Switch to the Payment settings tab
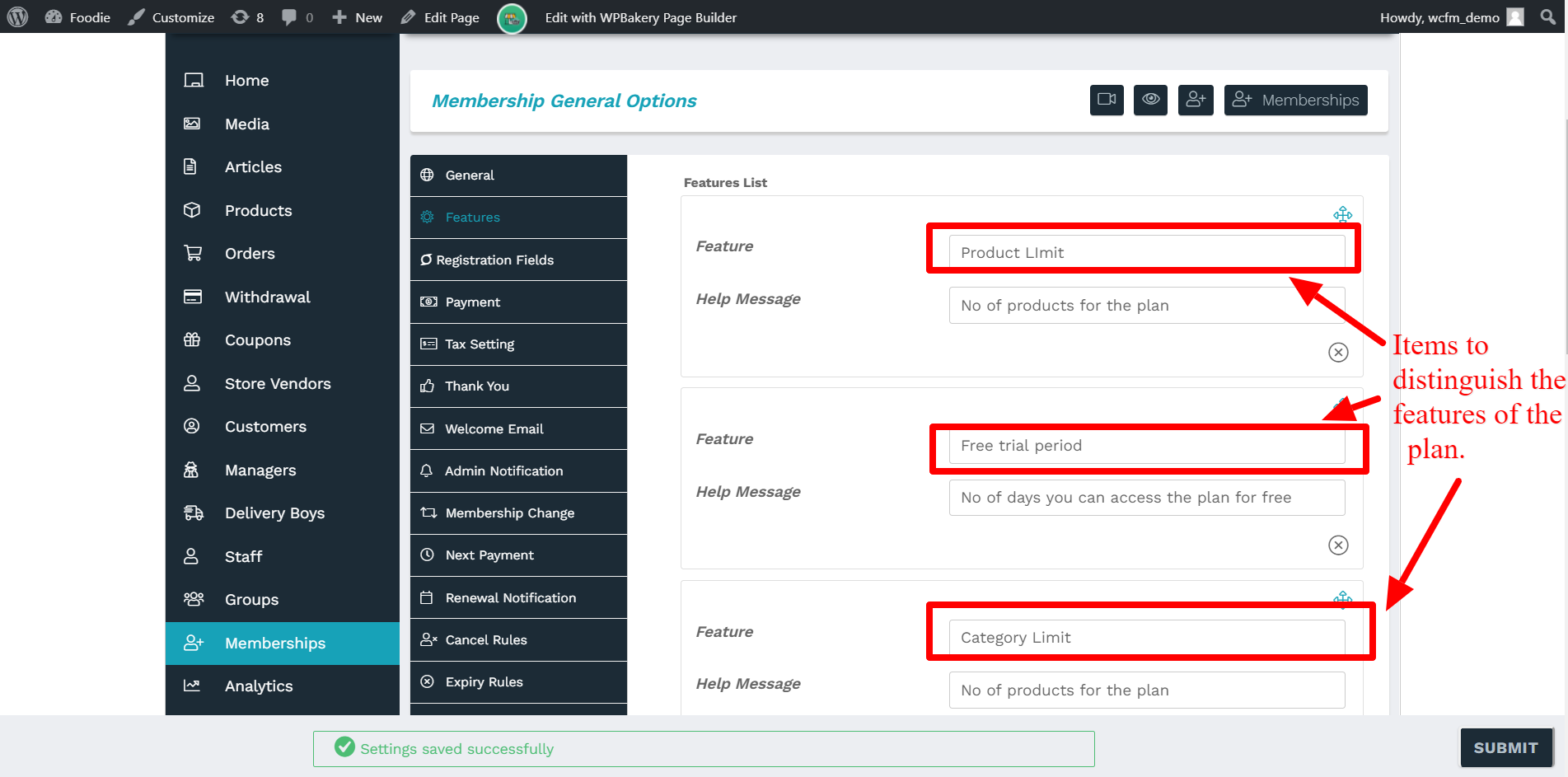Image resolution: width=1568 pixels, height=777 pixels. tap(472, 302)
